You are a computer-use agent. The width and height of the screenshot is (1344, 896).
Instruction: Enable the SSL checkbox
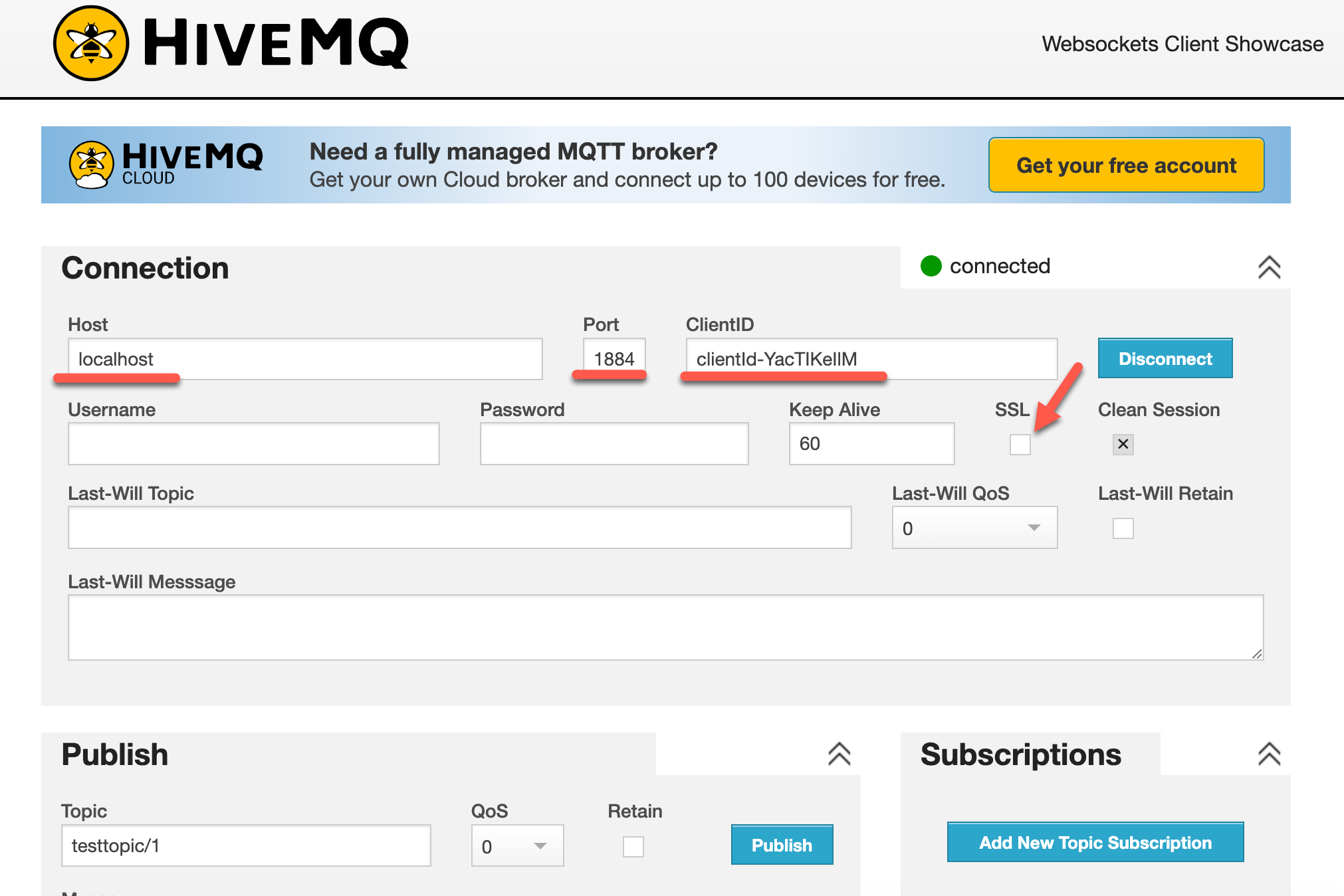pos(1020,444)
